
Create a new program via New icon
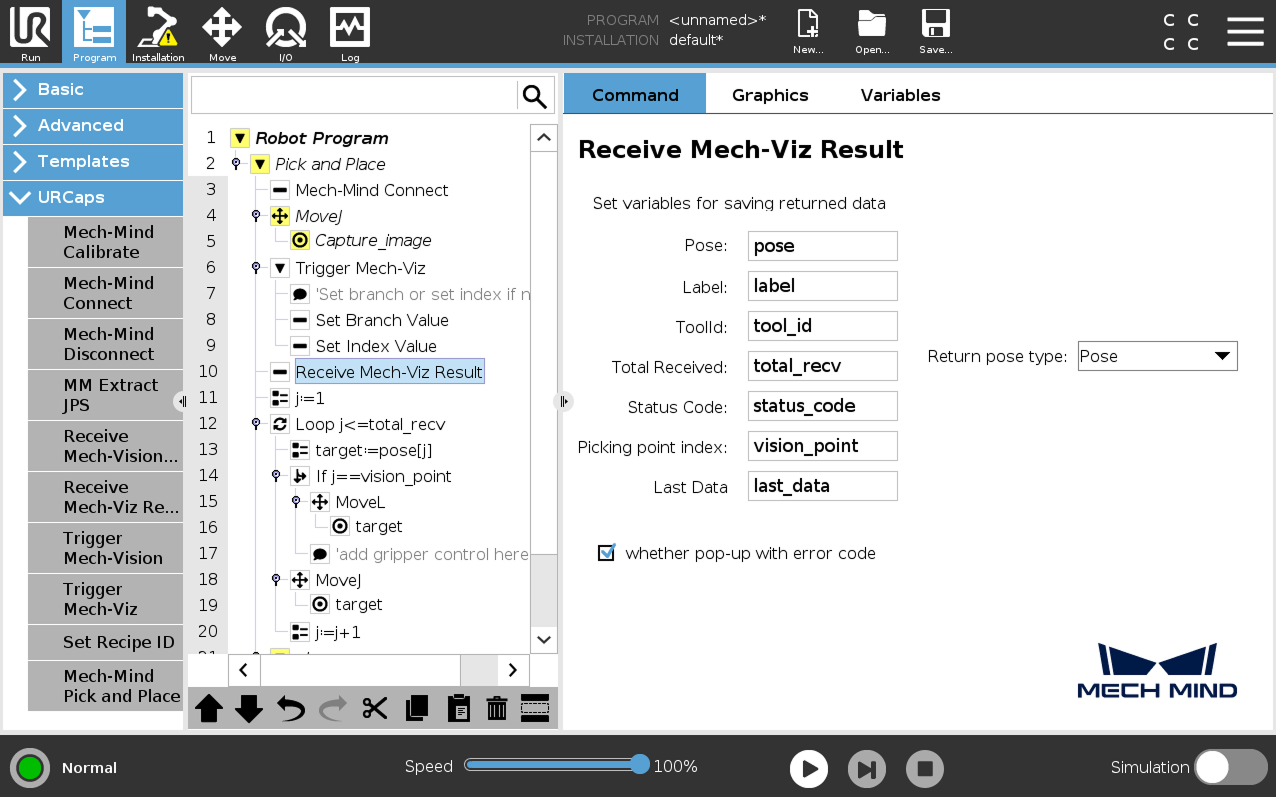click(807, 30)
